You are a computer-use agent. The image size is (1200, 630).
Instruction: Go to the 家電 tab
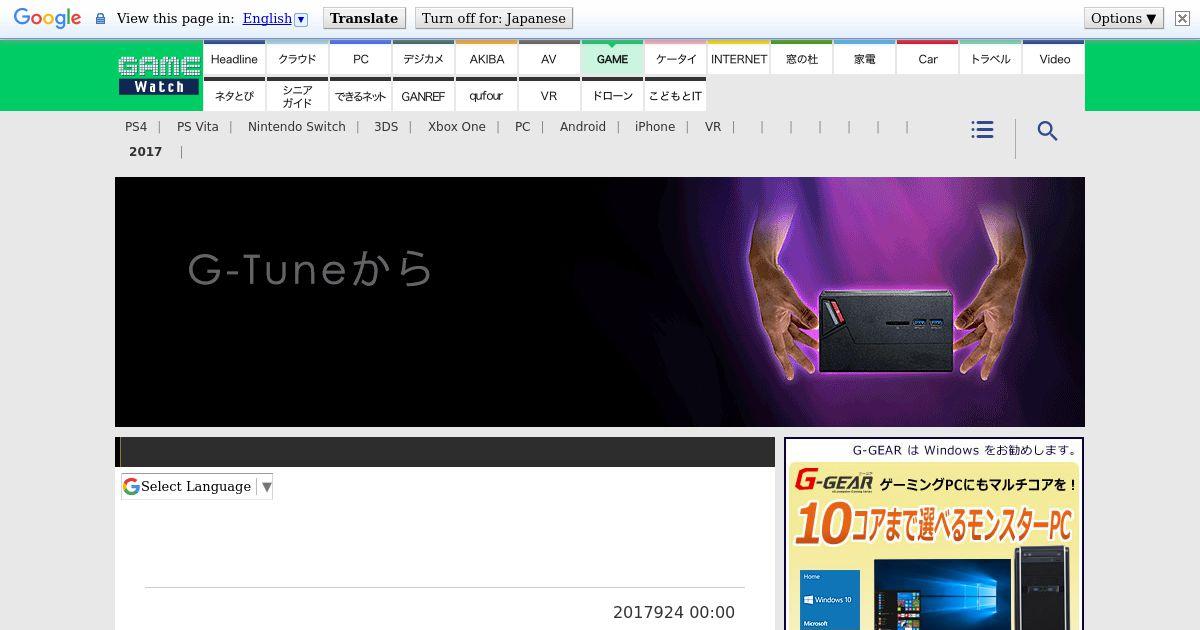point(864,58)
